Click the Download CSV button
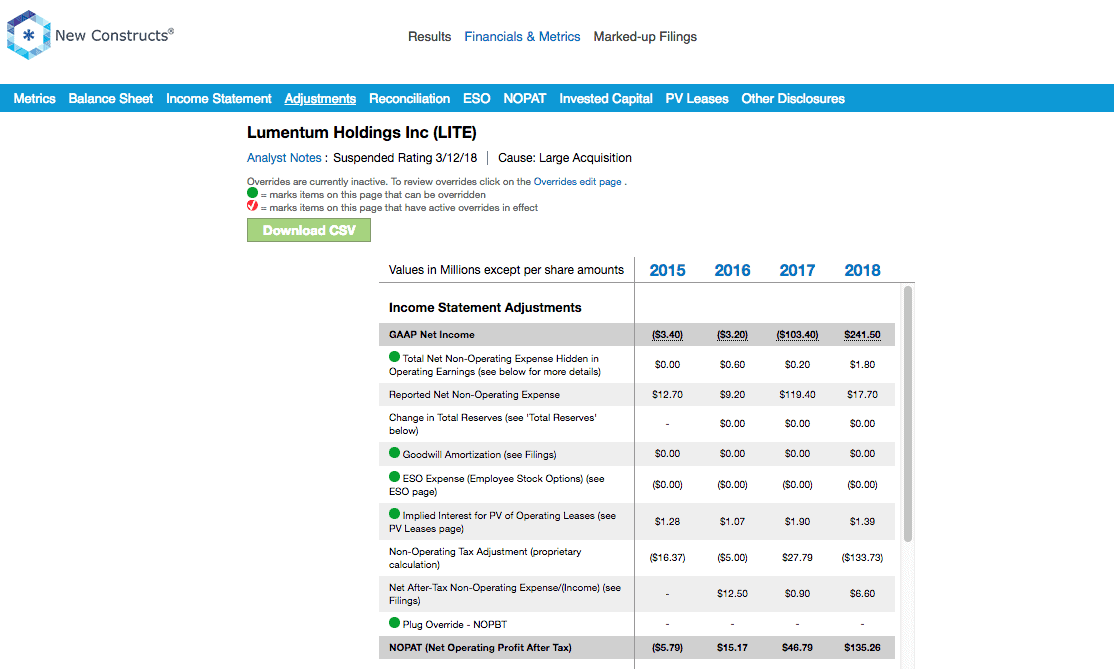 [x=309, y=230]
